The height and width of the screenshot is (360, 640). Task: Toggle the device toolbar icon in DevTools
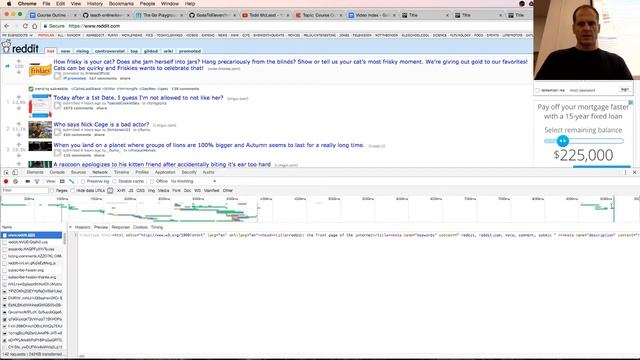[x=15, y=172]
